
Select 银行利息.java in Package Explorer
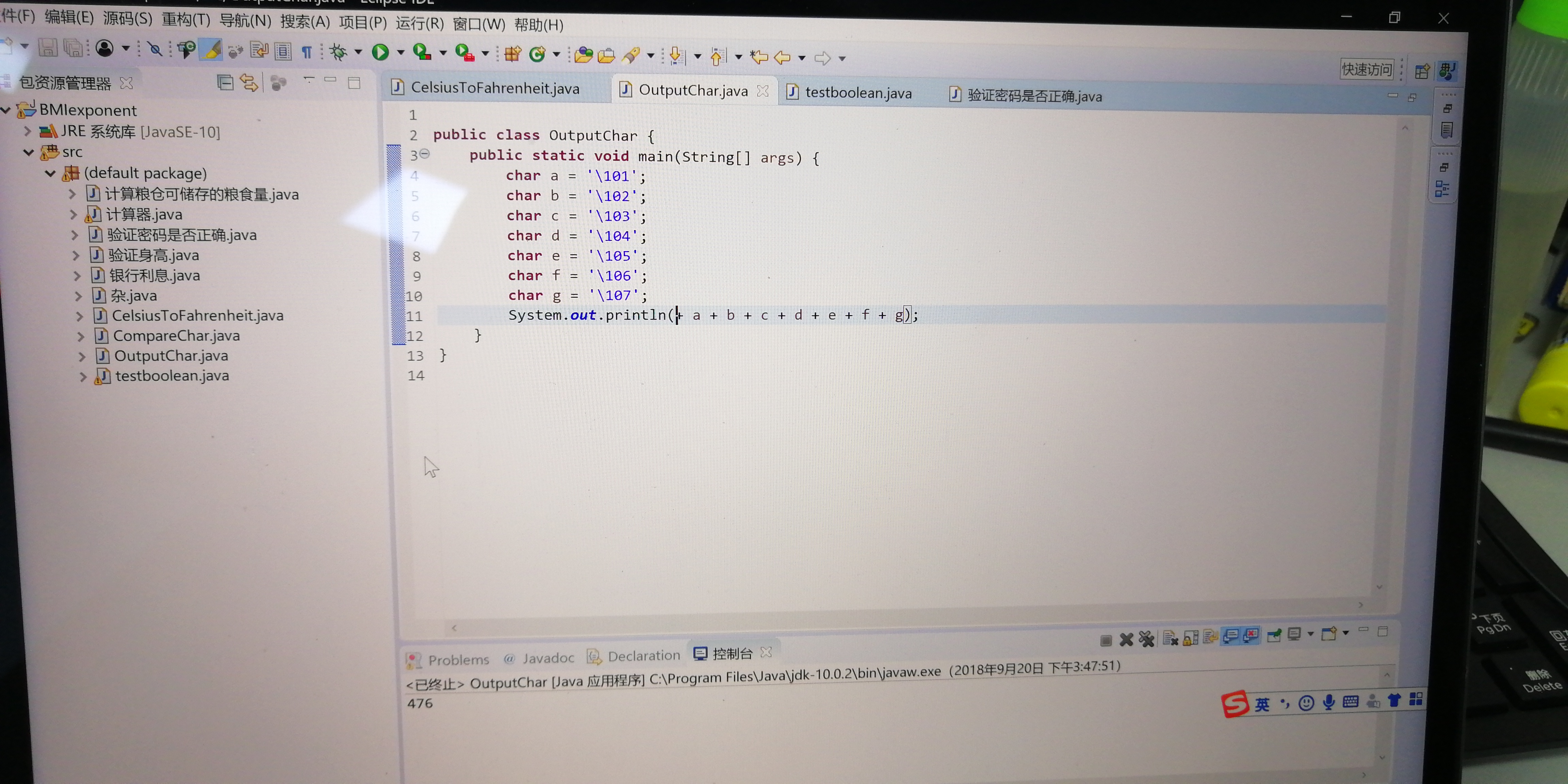pyautogui.click(x=154, y=276)
